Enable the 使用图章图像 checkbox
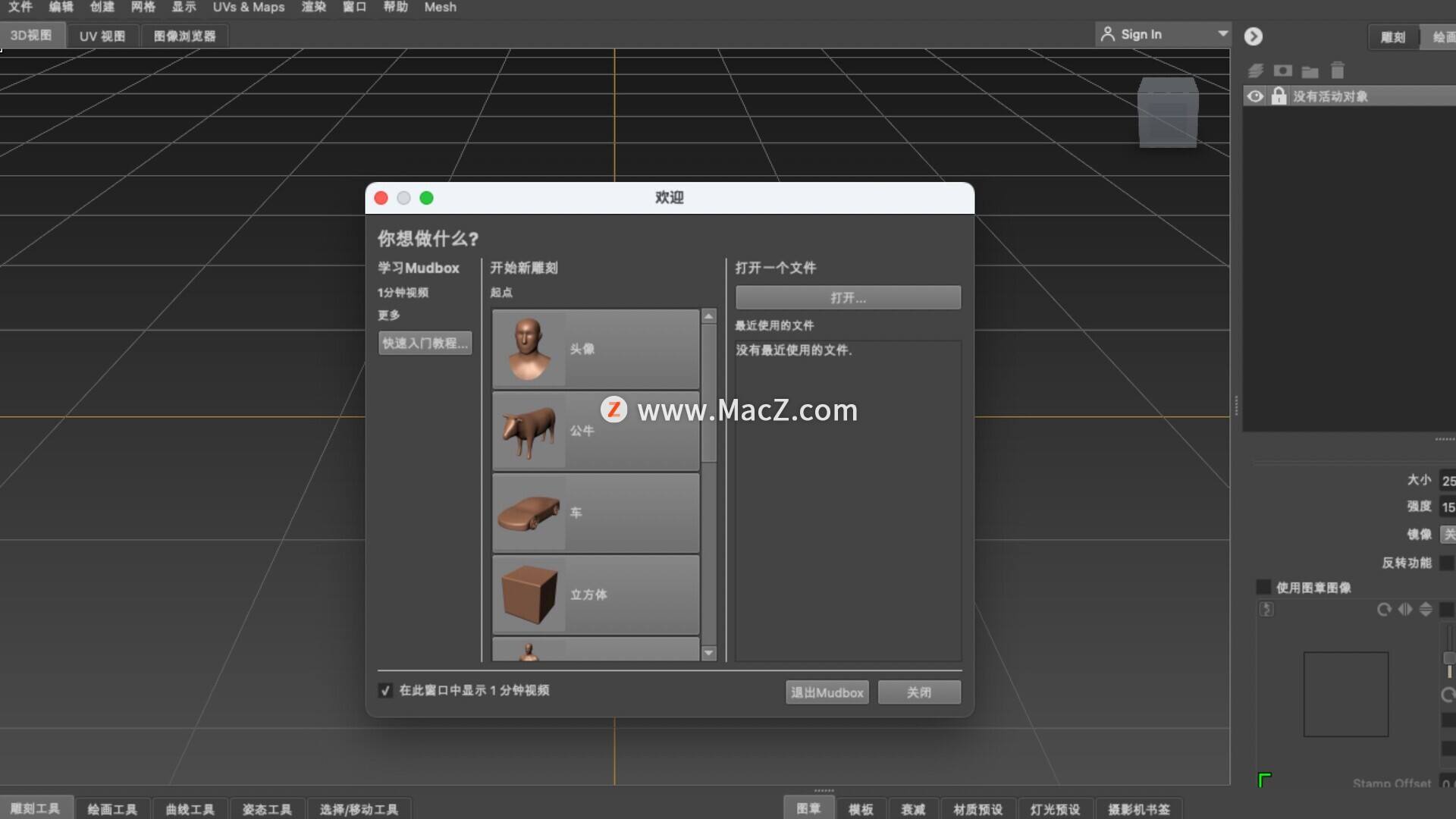 click(1263, 587)
